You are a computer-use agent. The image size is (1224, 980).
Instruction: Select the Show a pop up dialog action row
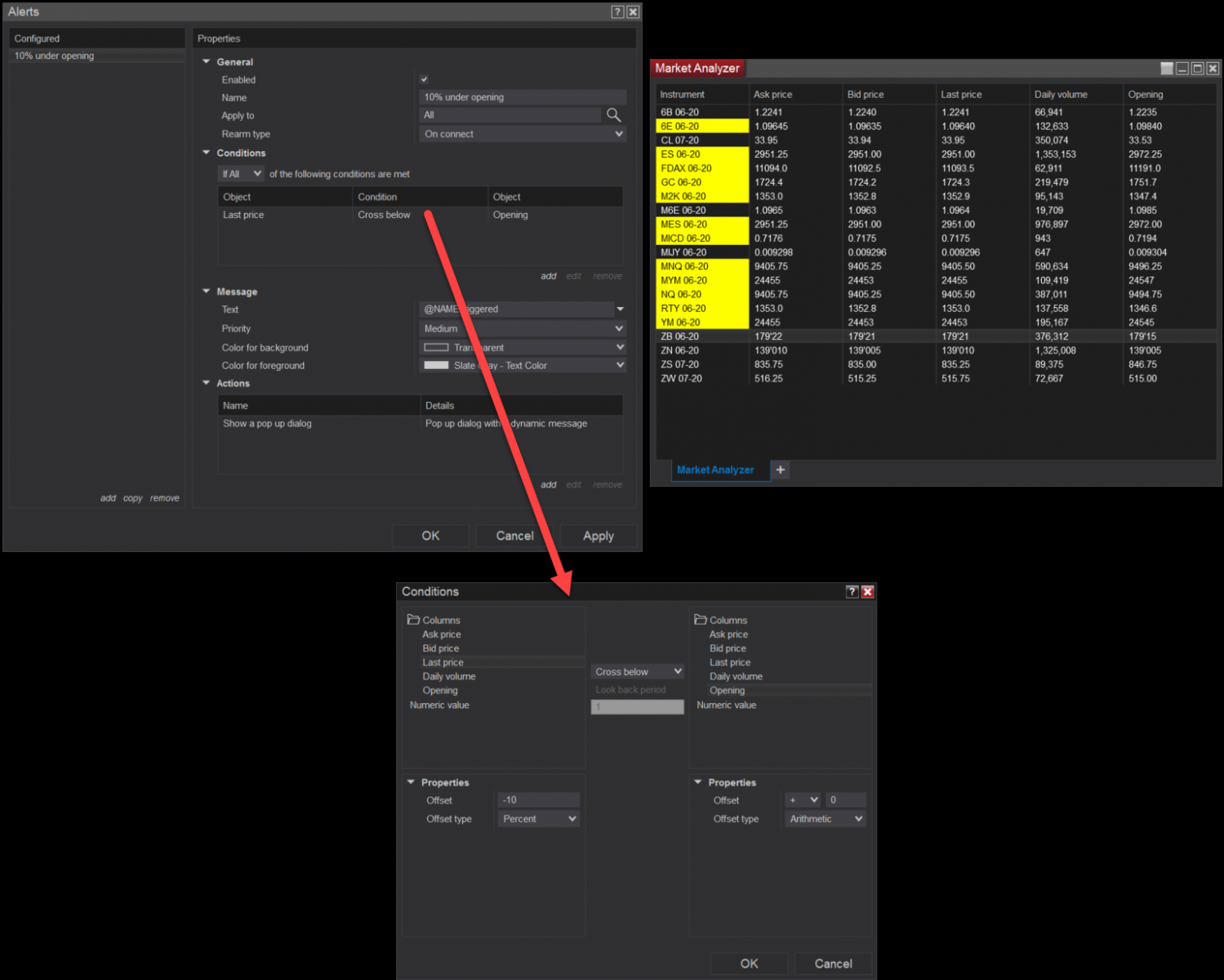coord(420,424)
